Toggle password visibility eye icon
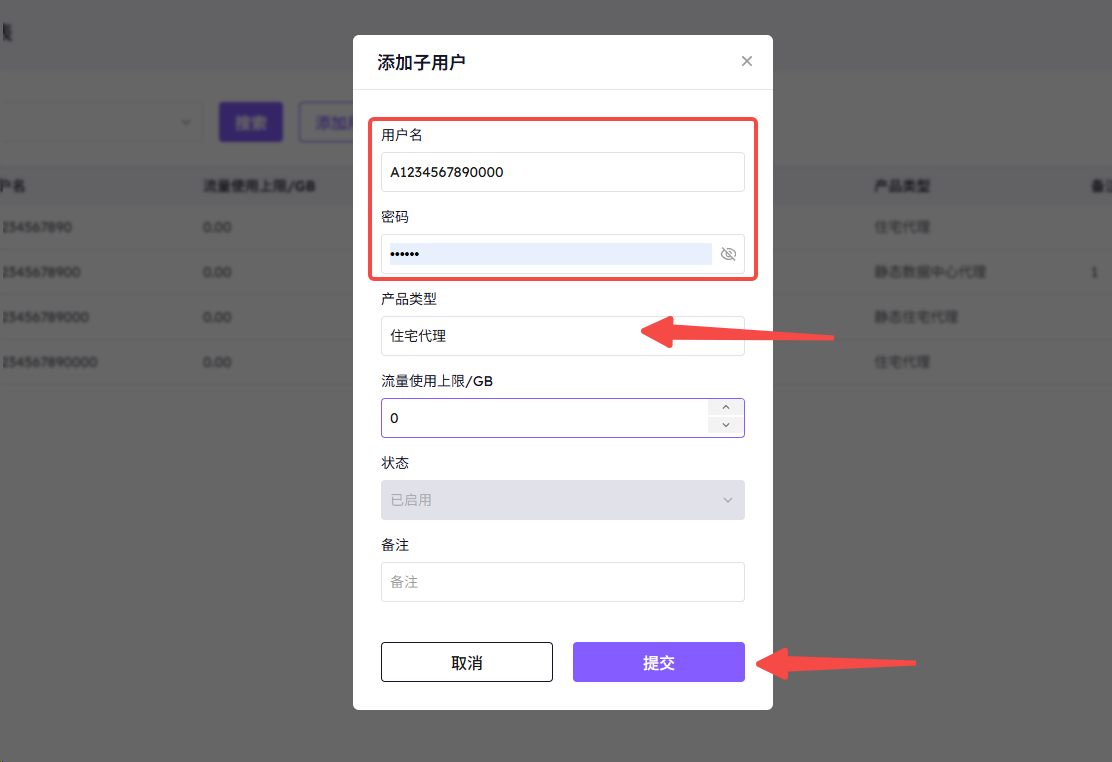1112x762 pixels. [x=728, y=254]
